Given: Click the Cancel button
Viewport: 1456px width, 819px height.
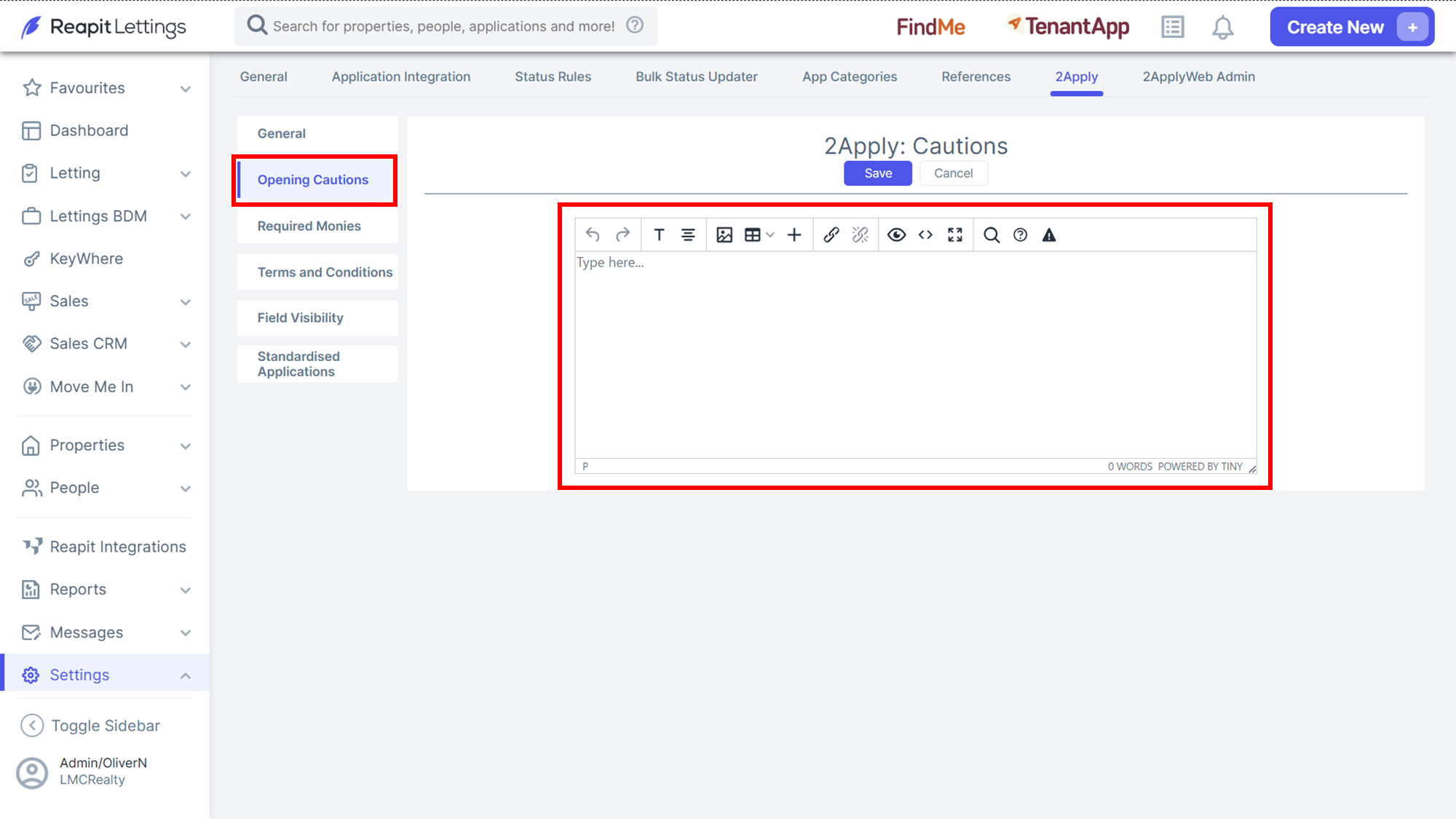Looking at the screenshot, I should [x=953, y=173].
